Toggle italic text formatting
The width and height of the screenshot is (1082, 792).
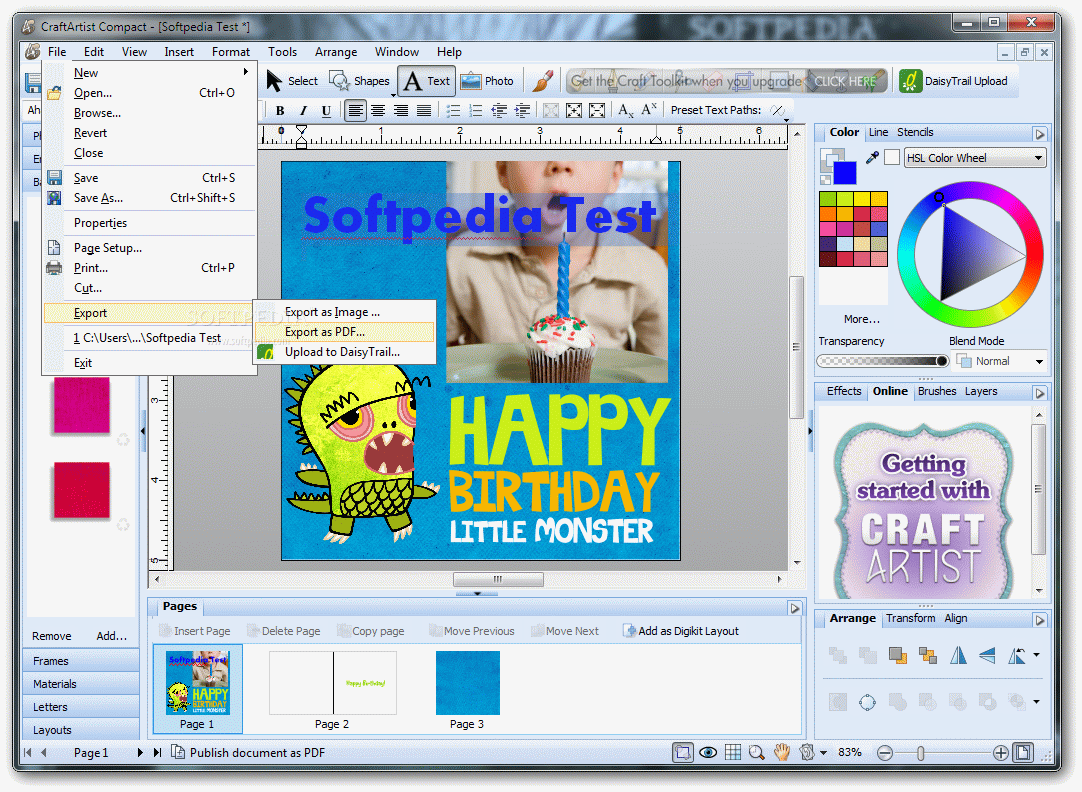(x=303, y=110)
